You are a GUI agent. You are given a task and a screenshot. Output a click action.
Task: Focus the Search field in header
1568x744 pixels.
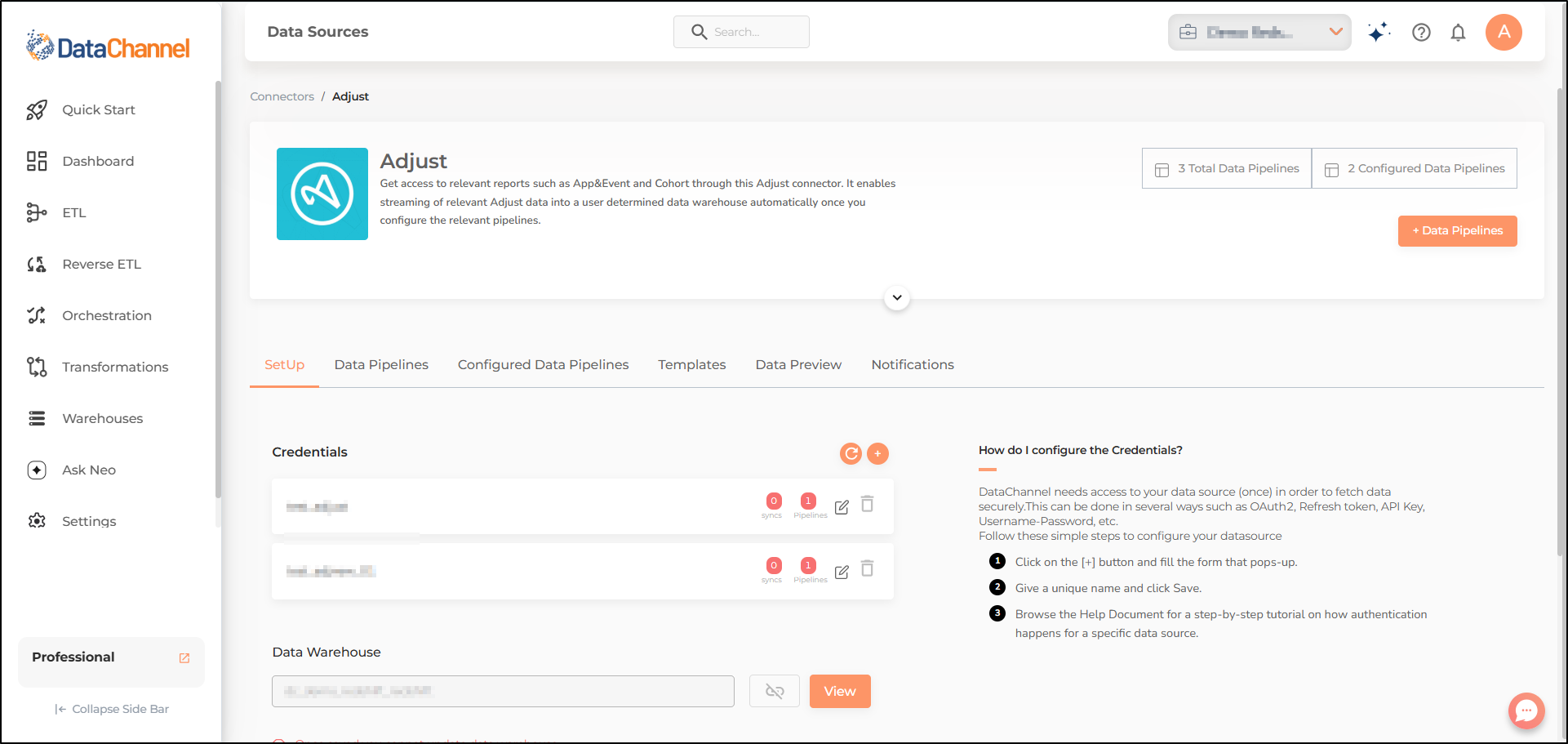click(x=741, y=32)
